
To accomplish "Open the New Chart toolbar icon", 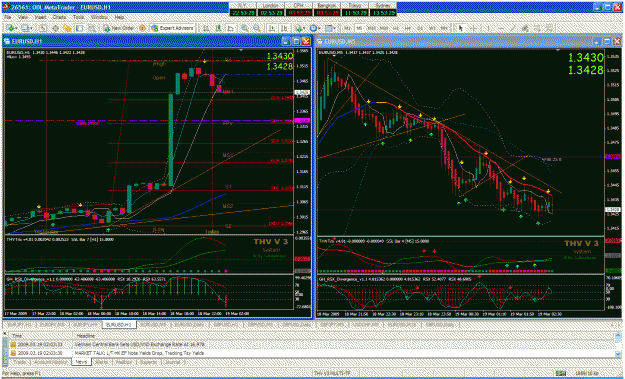I will (10, 28).
